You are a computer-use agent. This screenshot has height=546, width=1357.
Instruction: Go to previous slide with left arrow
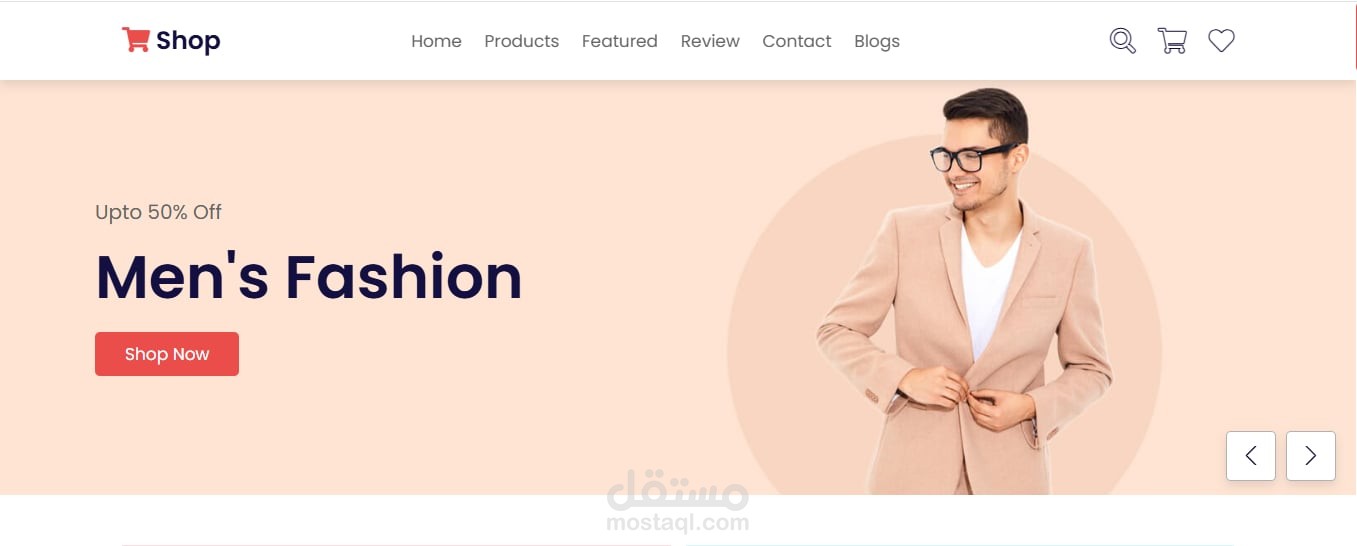click(x=1251, y=456)
